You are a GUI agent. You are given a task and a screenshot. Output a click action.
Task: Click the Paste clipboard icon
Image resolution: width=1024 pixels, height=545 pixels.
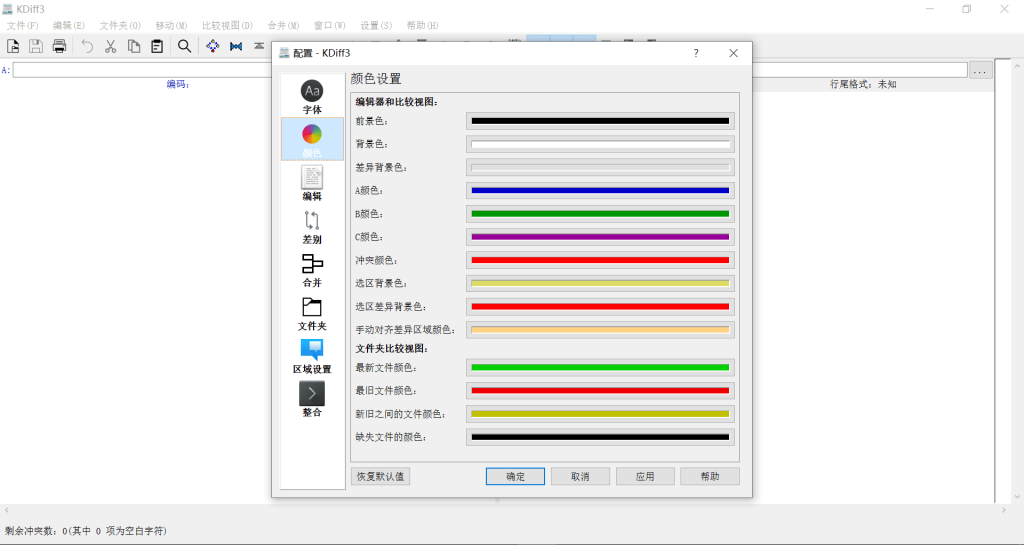157,46
